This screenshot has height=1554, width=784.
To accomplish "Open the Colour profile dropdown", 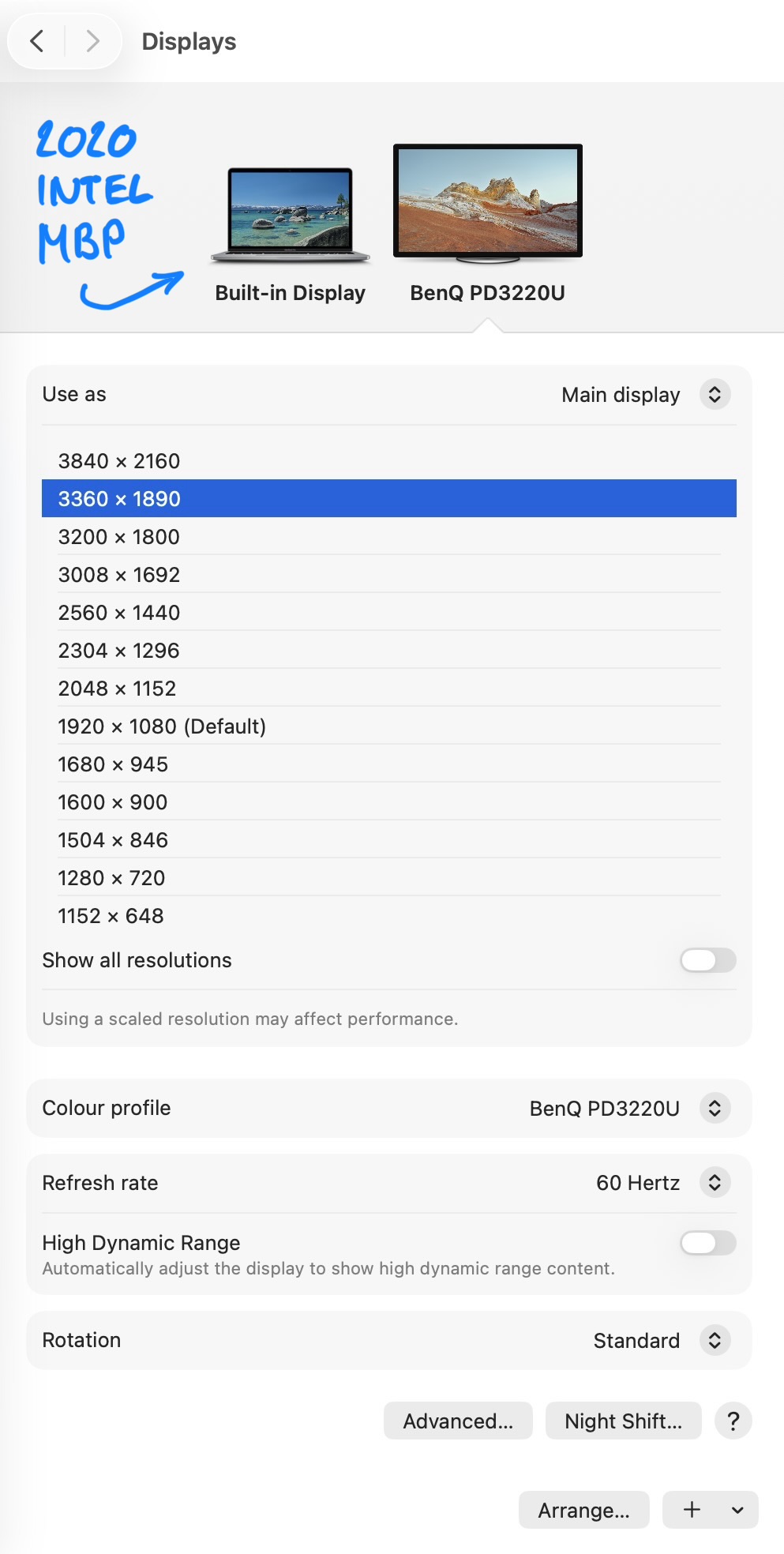I will (x=714, y=1108).
